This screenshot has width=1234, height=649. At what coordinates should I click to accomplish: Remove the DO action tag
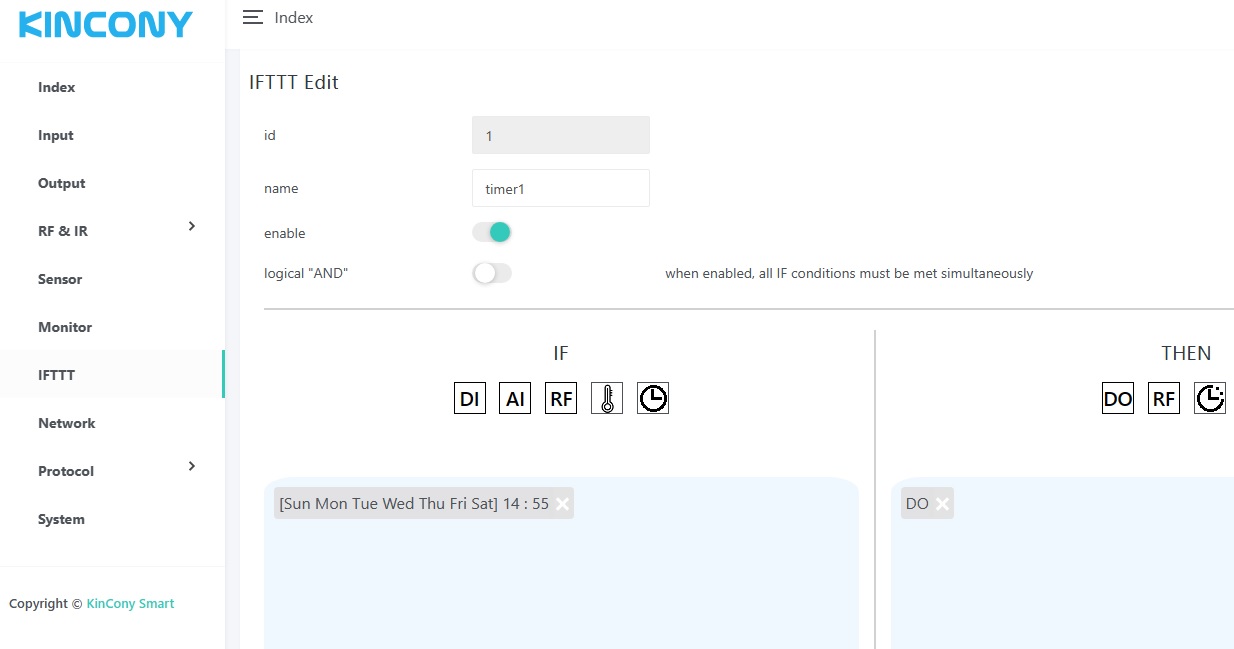(942, 504)
